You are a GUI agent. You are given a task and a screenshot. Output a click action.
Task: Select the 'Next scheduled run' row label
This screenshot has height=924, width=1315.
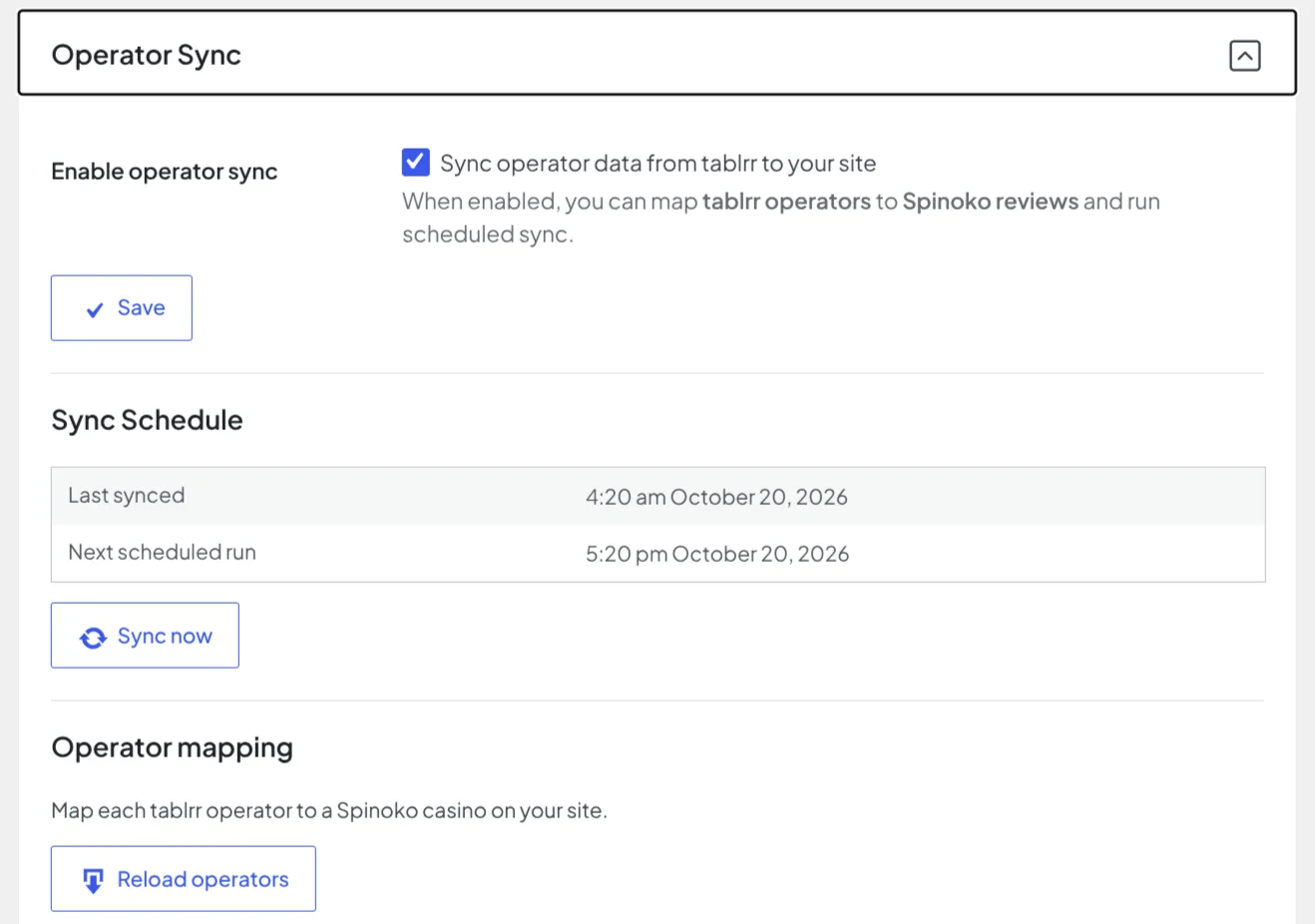point(163,552)
